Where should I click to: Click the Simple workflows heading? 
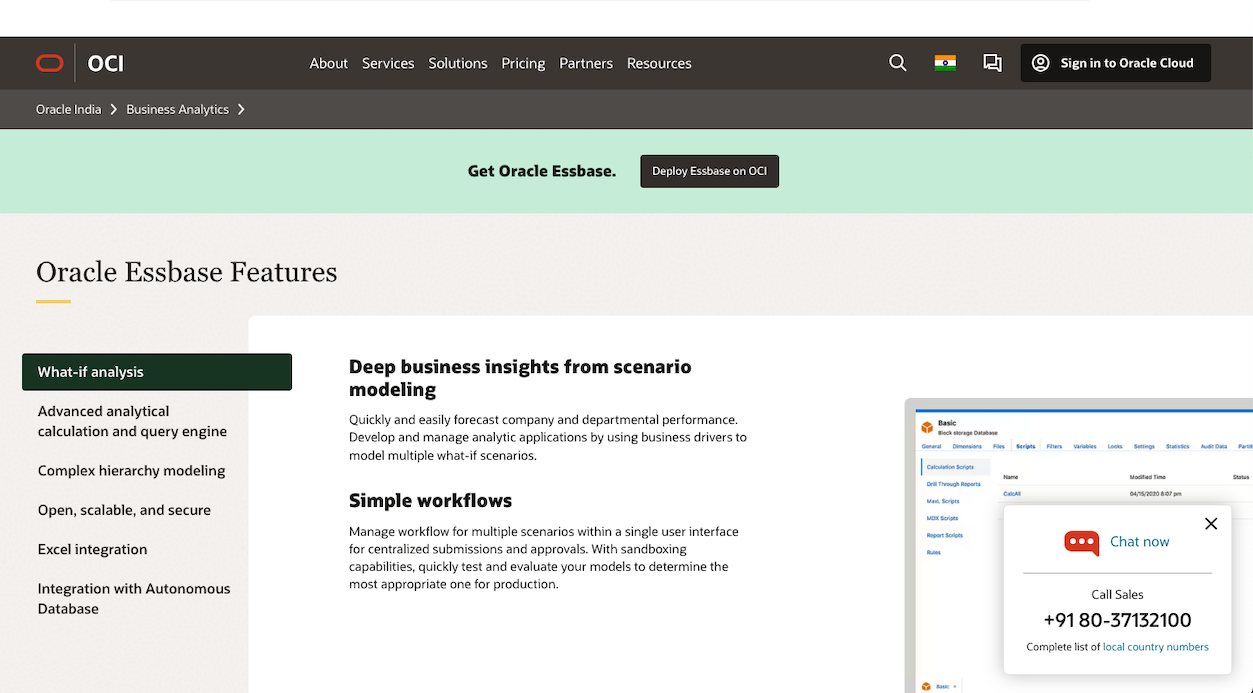pyautogui.click(x=430, y=501)
